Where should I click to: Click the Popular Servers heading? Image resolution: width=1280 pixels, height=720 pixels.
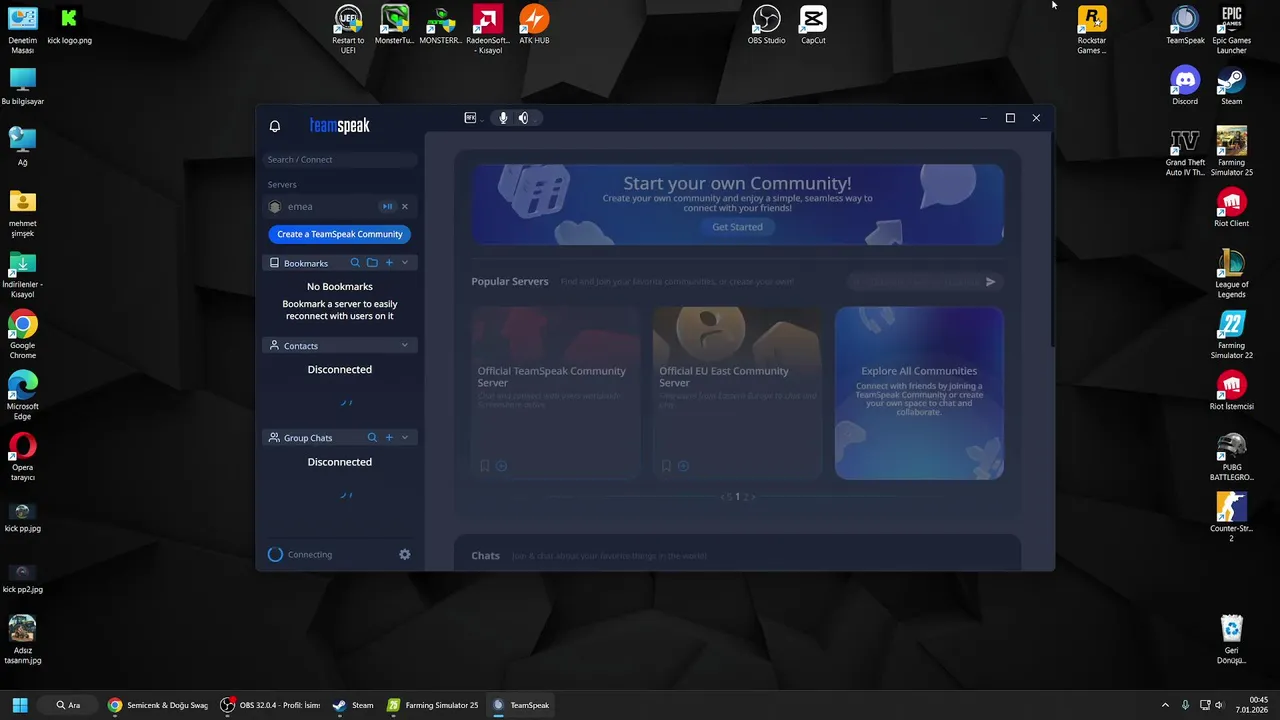coord(510,282)
